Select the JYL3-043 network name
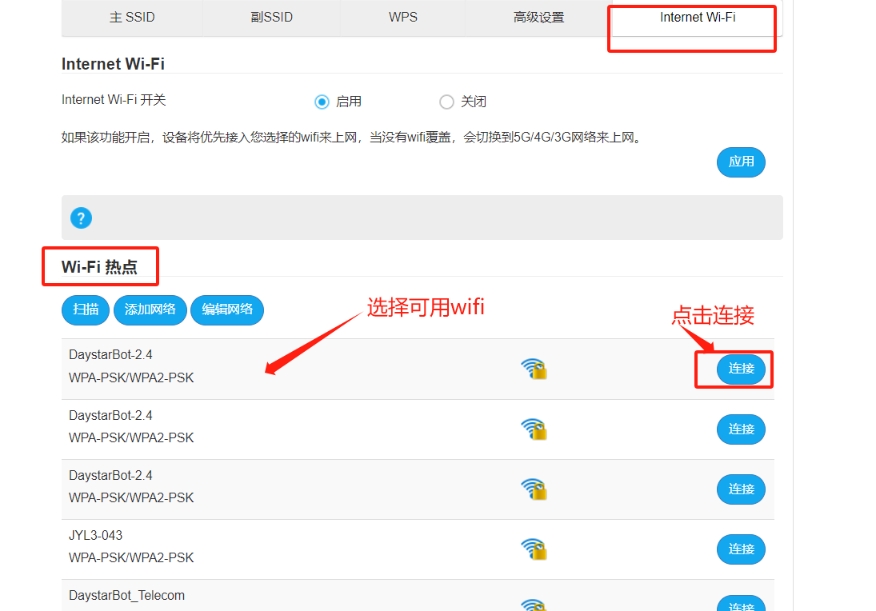The width and height of the screenshot is (876, 611). (x=96, y=536)
